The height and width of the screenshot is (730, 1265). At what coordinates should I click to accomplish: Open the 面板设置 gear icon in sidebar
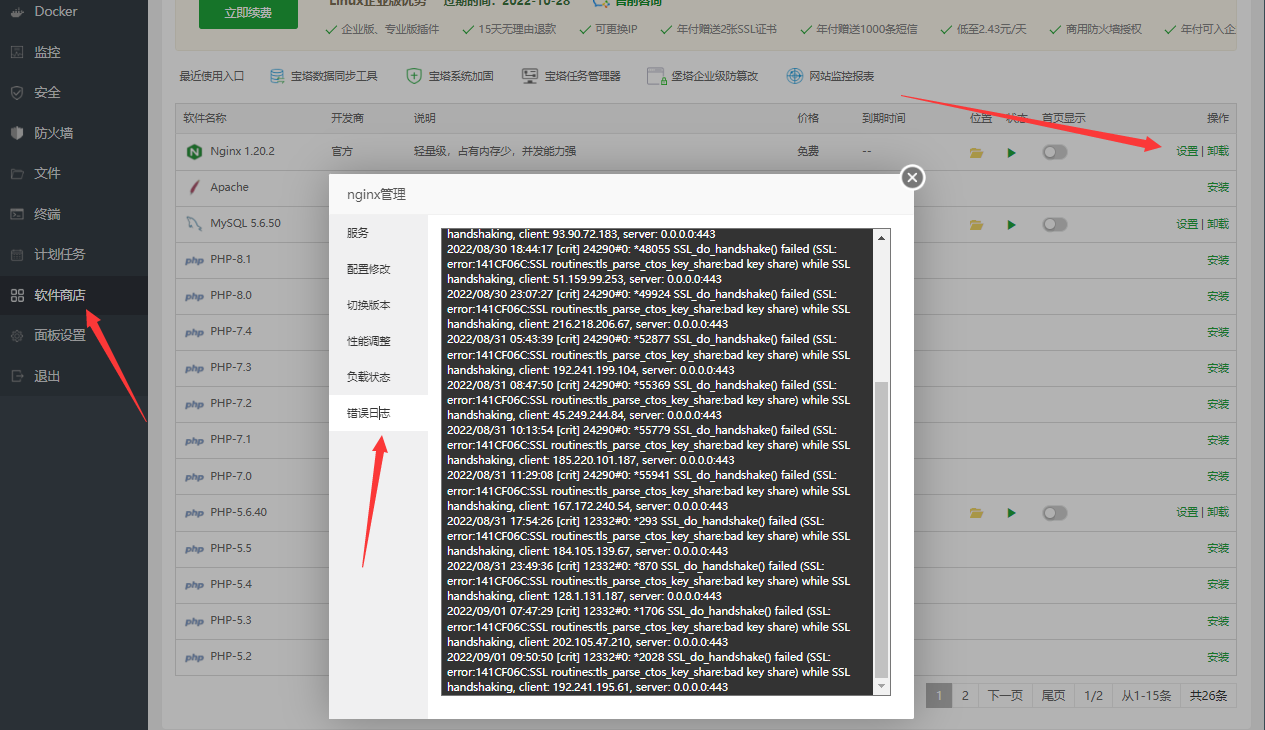click(16, 336)
